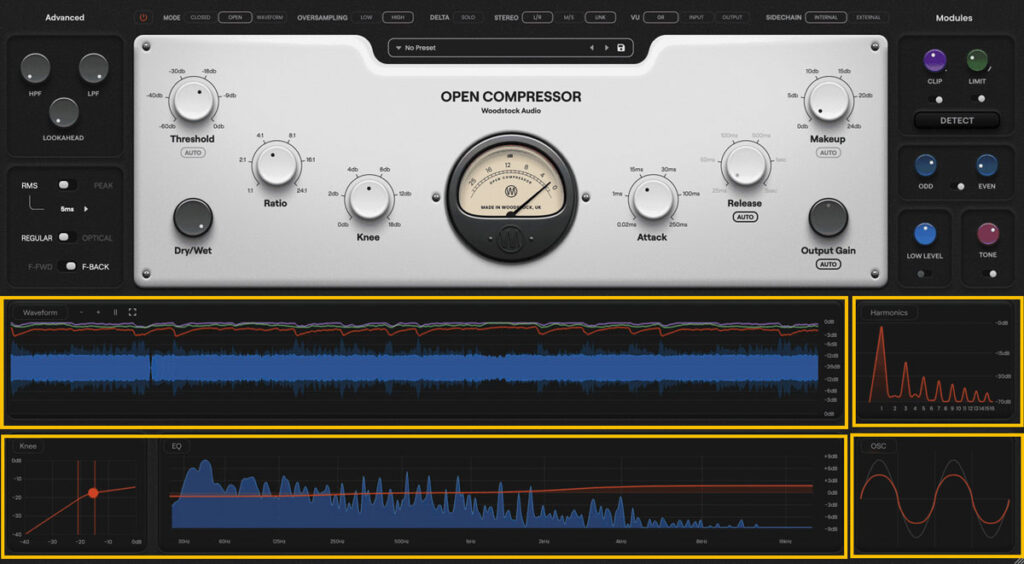Click the dark Output Gain knob

[x=828, y=218]
